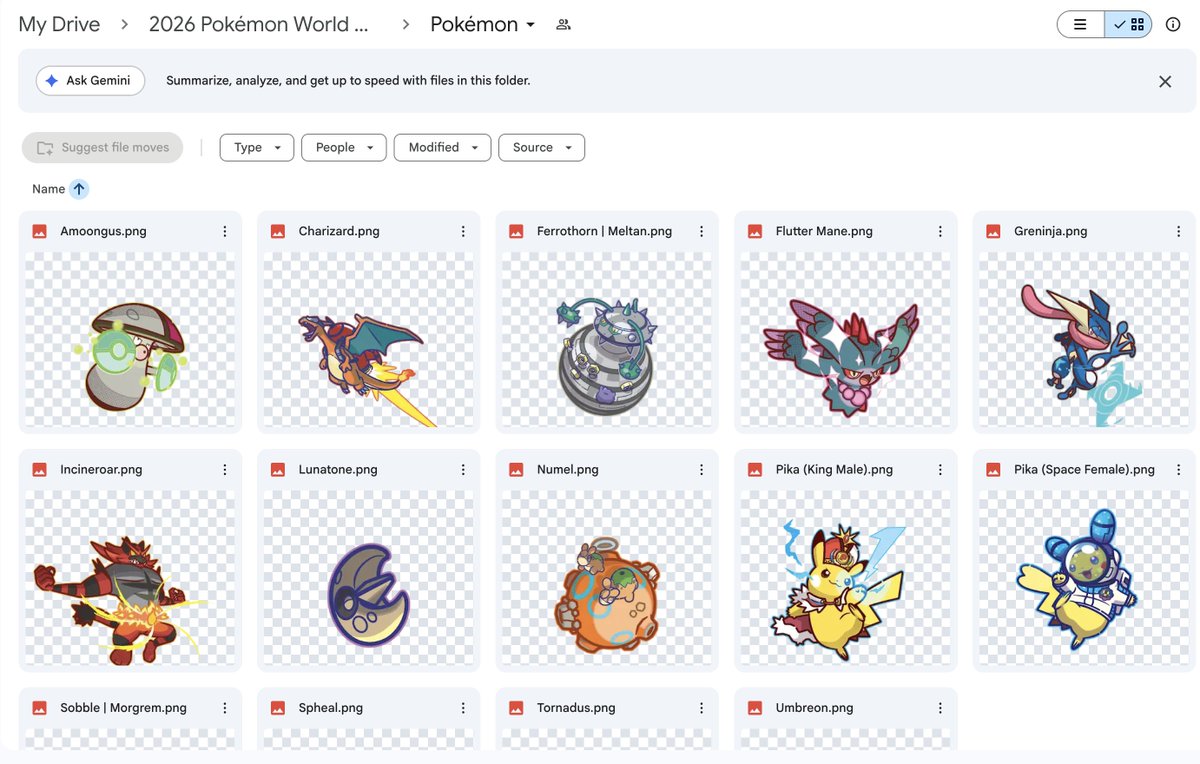Select the Incineroar thumbnail image
The height and width of the screenshot is (764, 1200).
[x=130, y=577]
